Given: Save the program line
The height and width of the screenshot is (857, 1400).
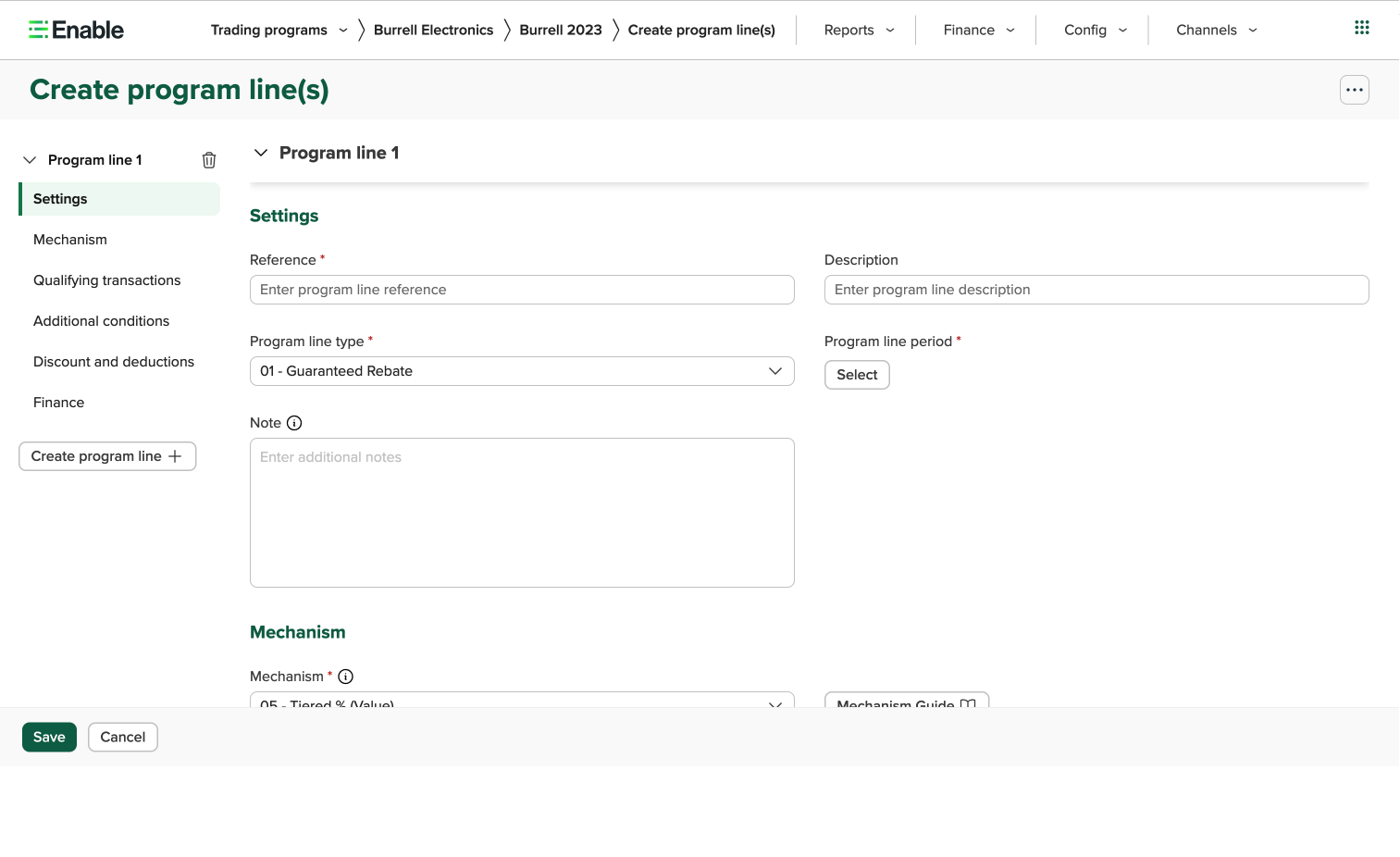Looking at the screenshot, I should (x=49, y=738).
